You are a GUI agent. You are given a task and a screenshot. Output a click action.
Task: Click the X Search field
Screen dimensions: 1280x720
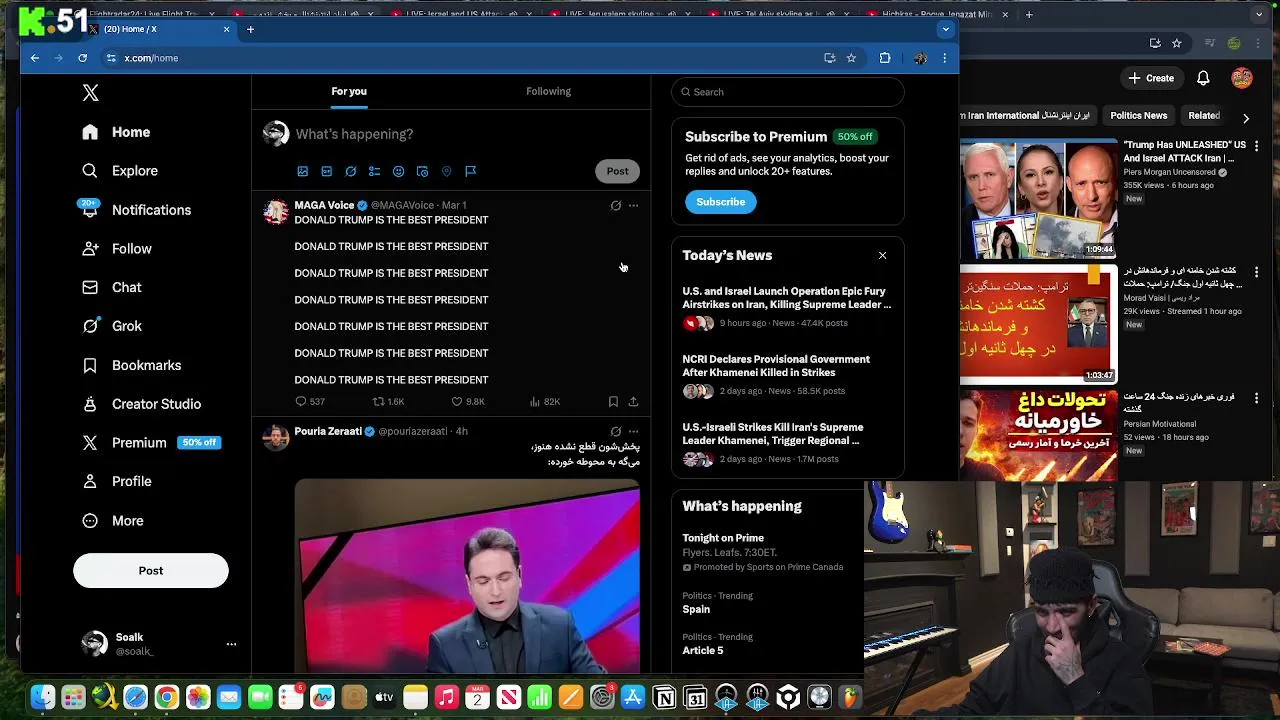[x=788, y=92]
